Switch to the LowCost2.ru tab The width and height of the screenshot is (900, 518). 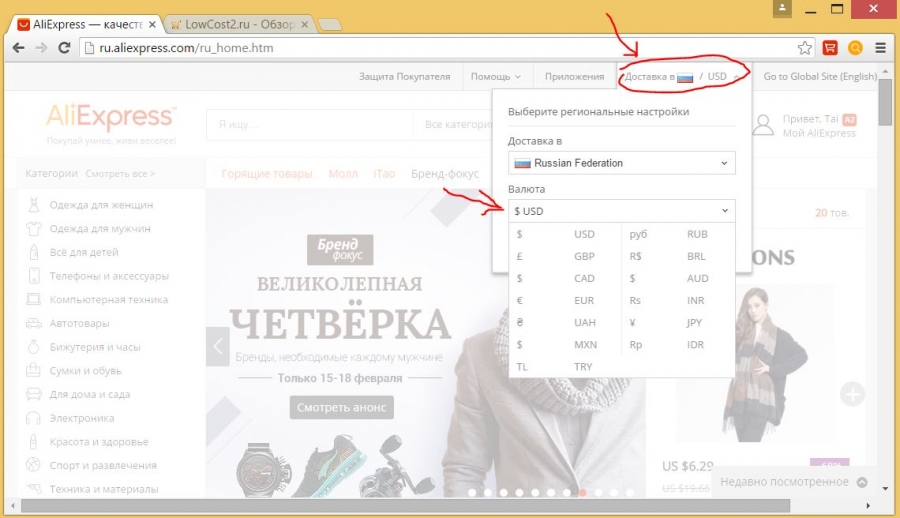pos(240,25)
